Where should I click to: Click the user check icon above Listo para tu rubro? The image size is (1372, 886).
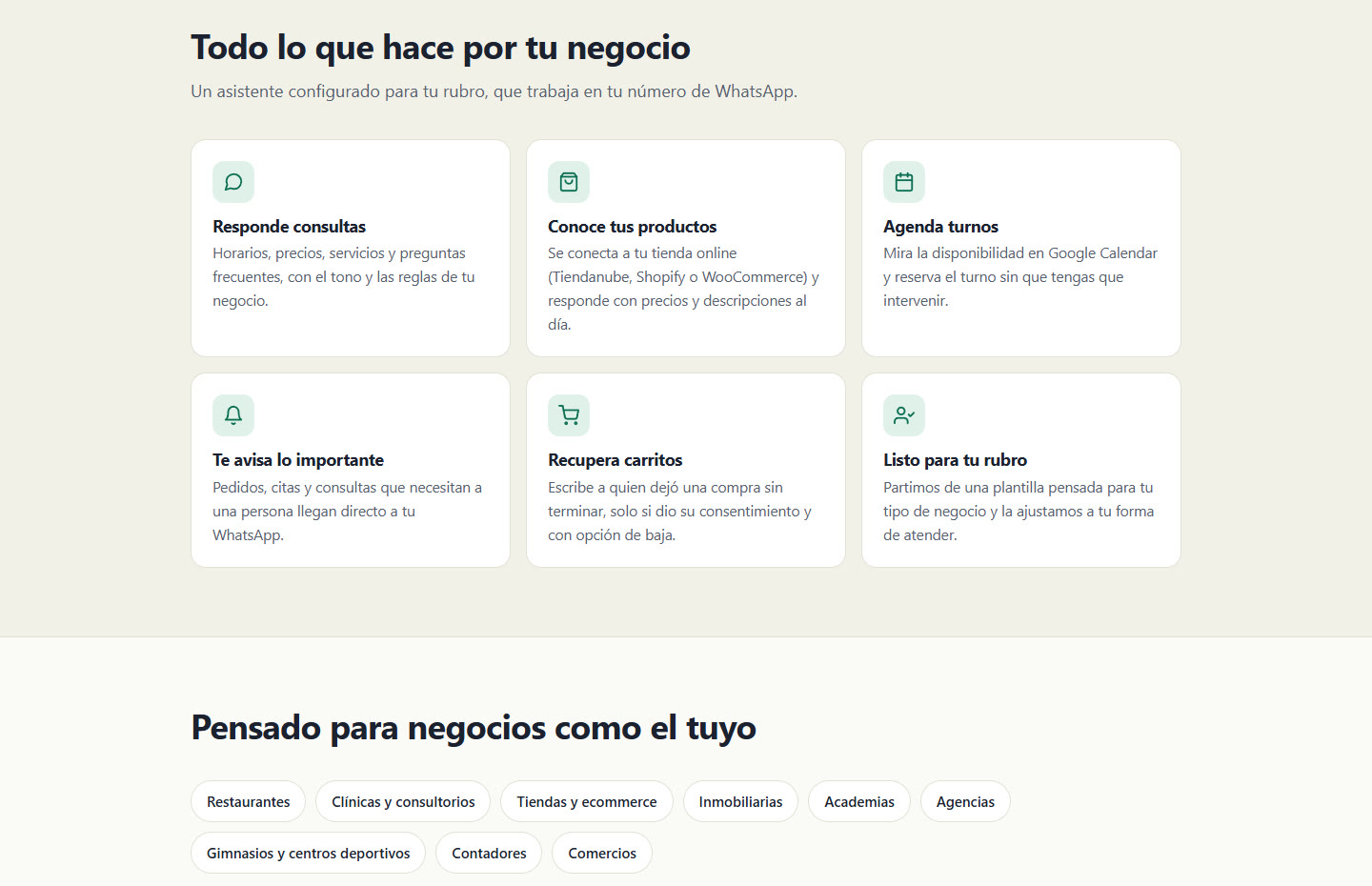coord(904,415)
